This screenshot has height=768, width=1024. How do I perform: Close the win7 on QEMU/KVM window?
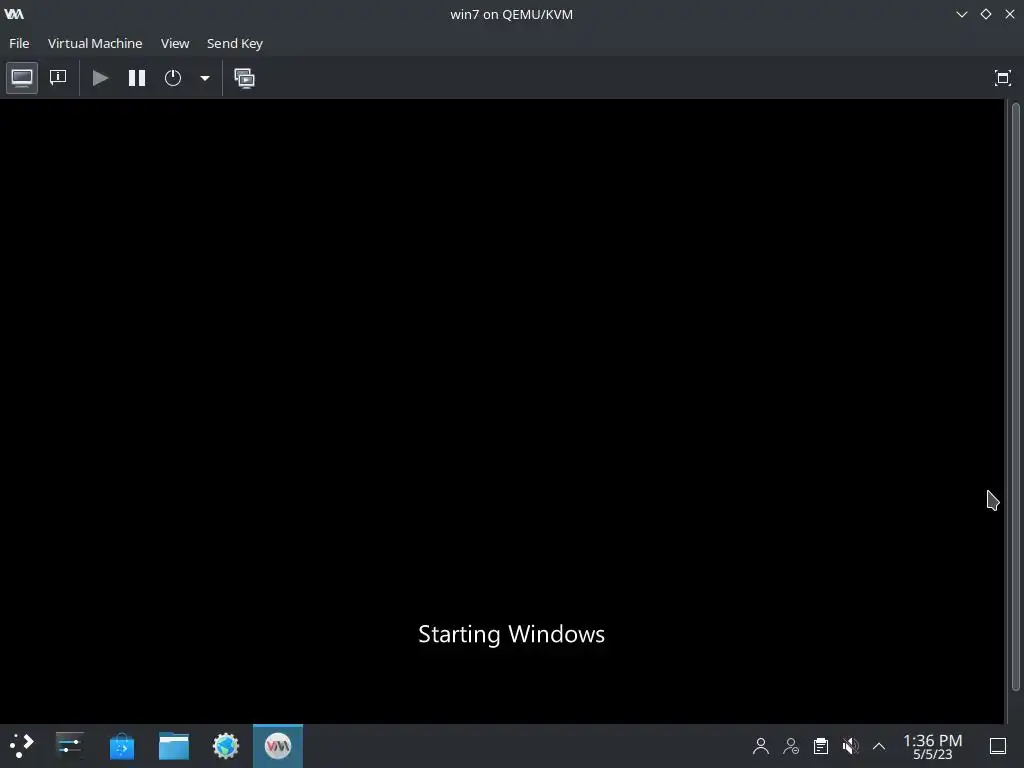click(1010, 14)
